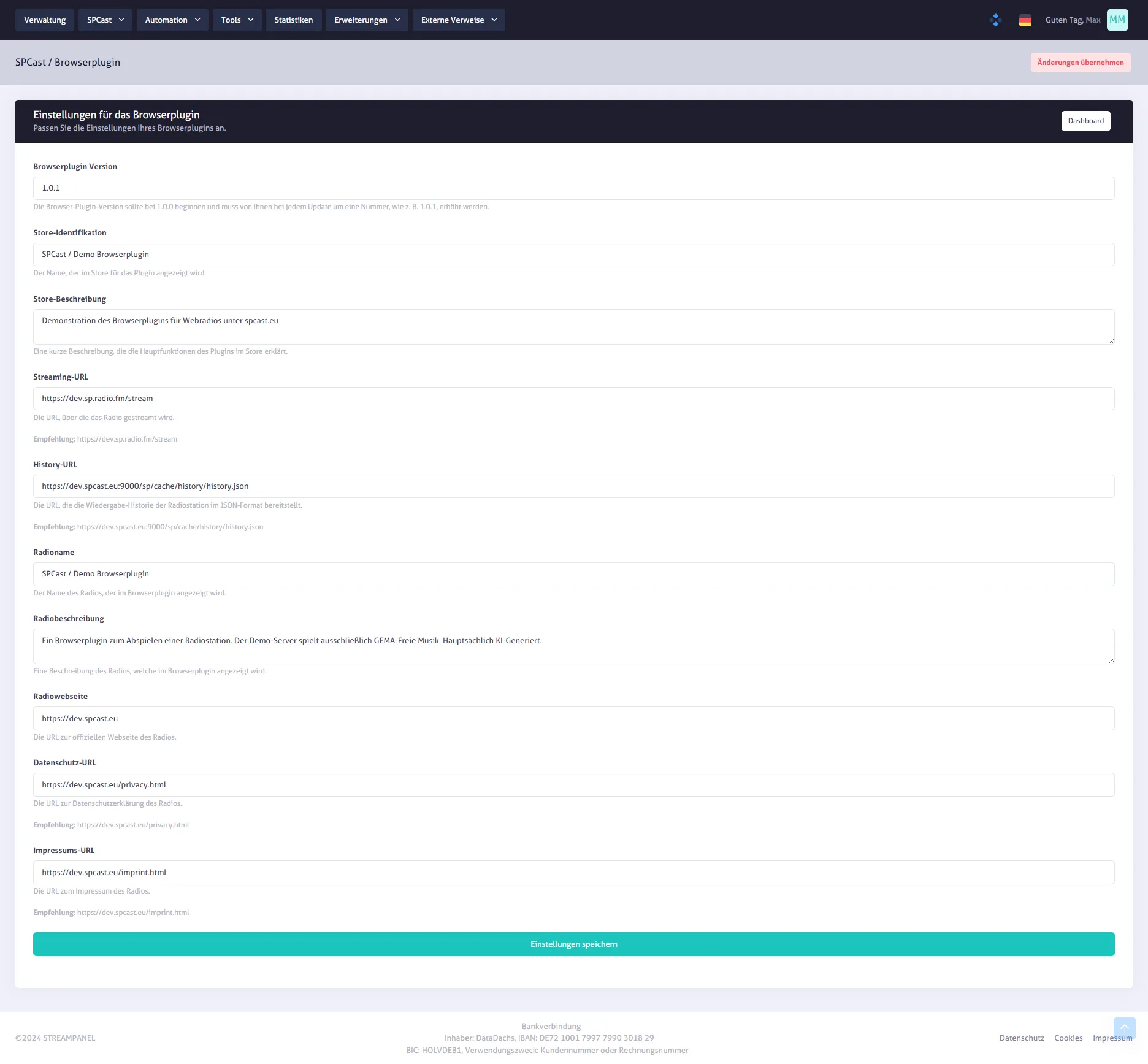Go to the Dashboard button
Screen dimensions: 1148x1064
point(1086,121)
